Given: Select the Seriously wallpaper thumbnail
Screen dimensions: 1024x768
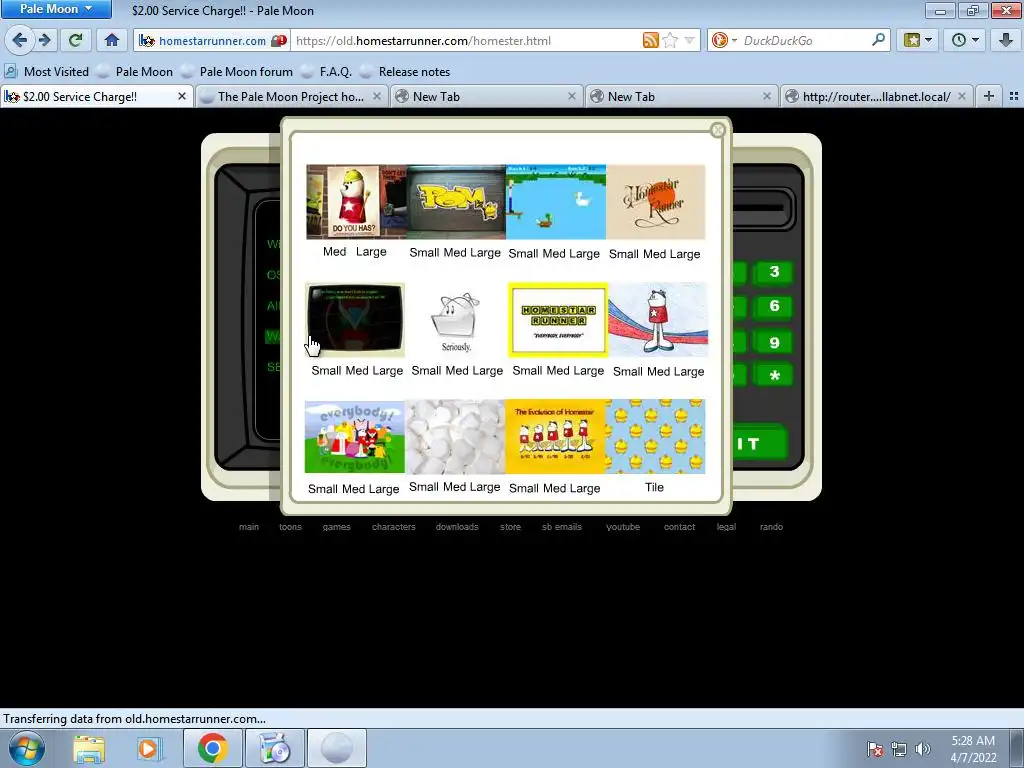Looking at the screenshot, I should point(456,320).
